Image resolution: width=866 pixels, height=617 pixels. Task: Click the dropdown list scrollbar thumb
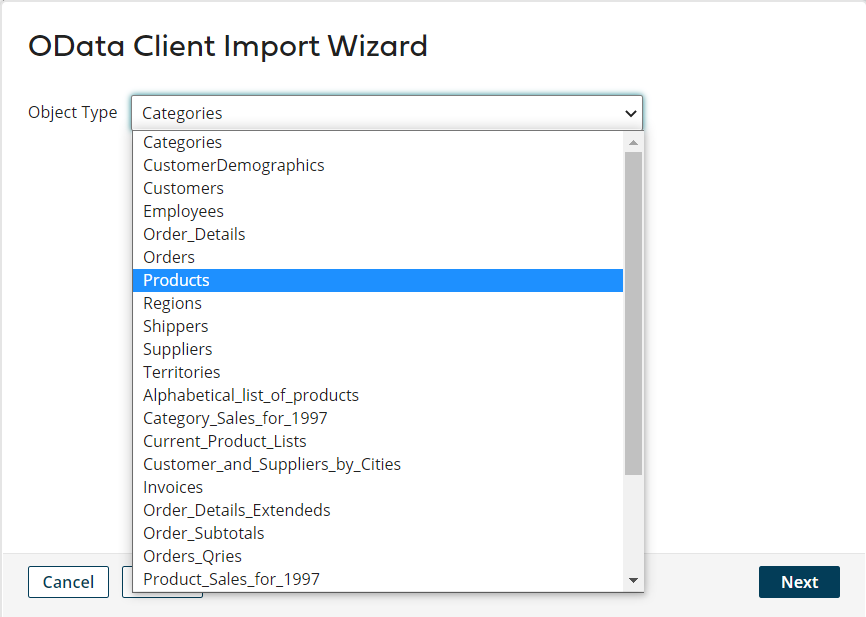(633, 312)
